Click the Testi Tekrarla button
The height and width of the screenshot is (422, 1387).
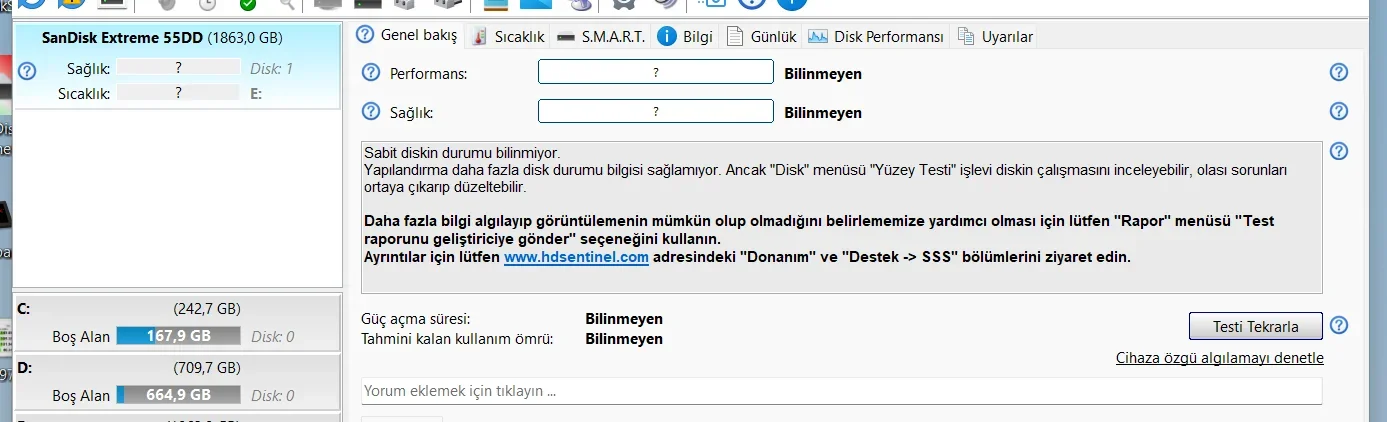pos(1255,326)
